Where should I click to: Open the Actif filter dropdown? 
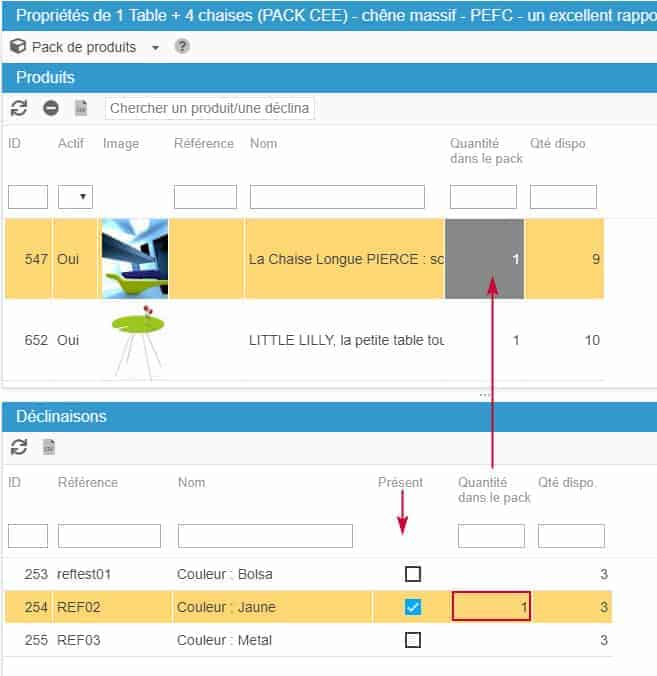click(75, 197)
